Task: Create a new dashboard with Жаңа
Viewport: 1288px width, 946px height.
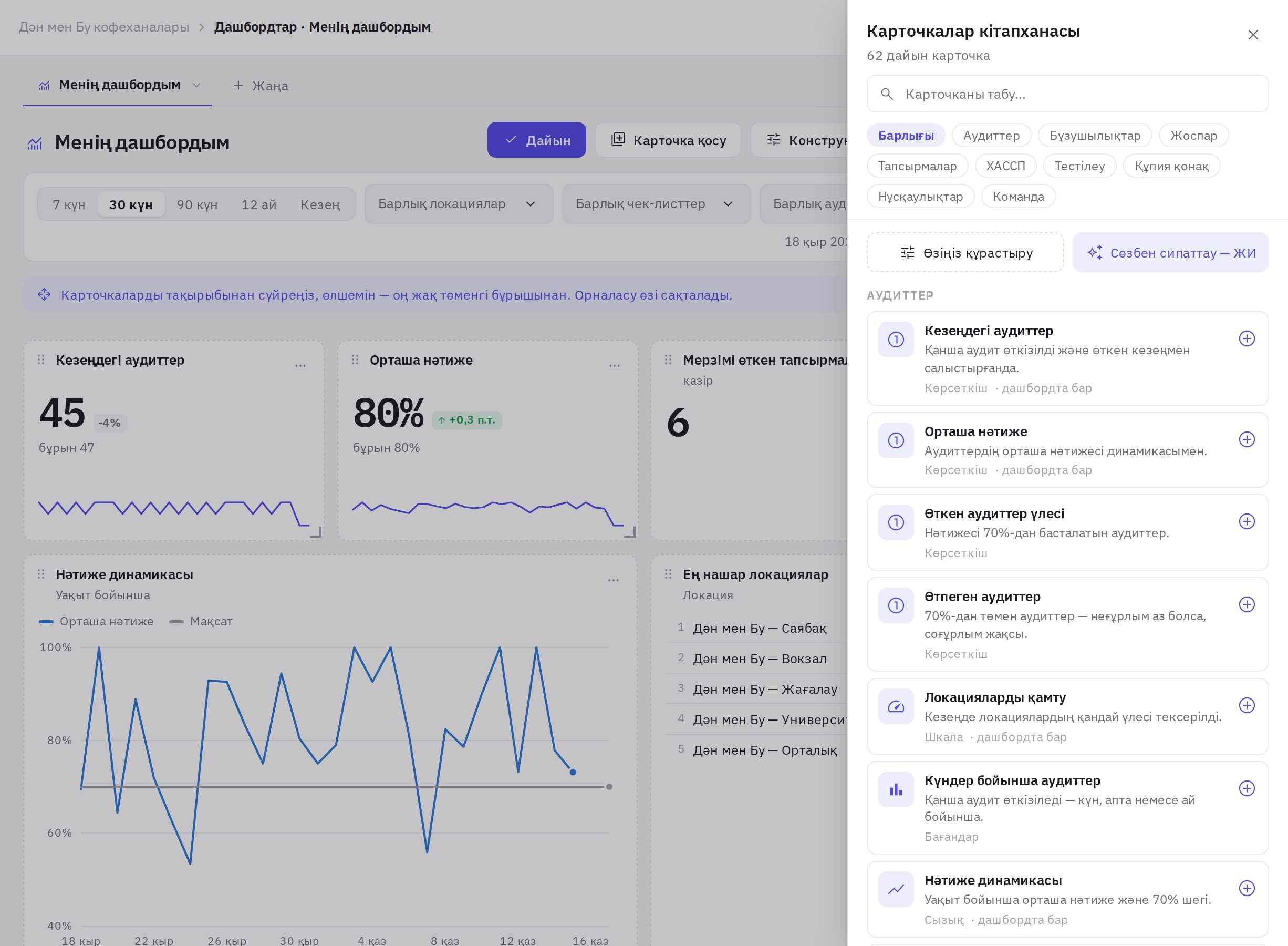Action: click(261, 85)
